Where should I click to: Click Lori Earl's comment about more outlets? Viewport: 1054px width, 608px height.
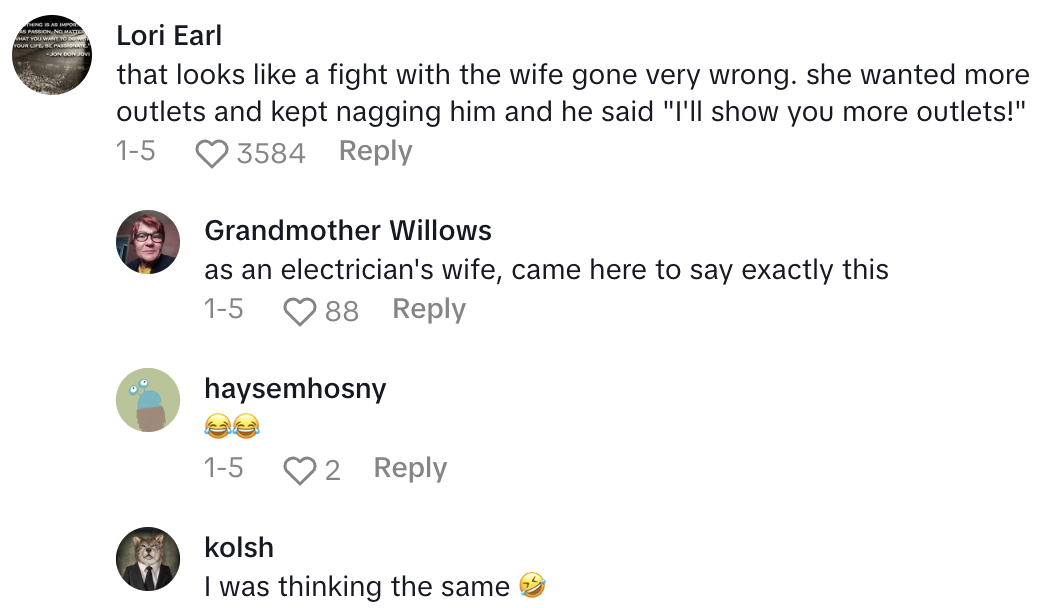pos(573,93)
